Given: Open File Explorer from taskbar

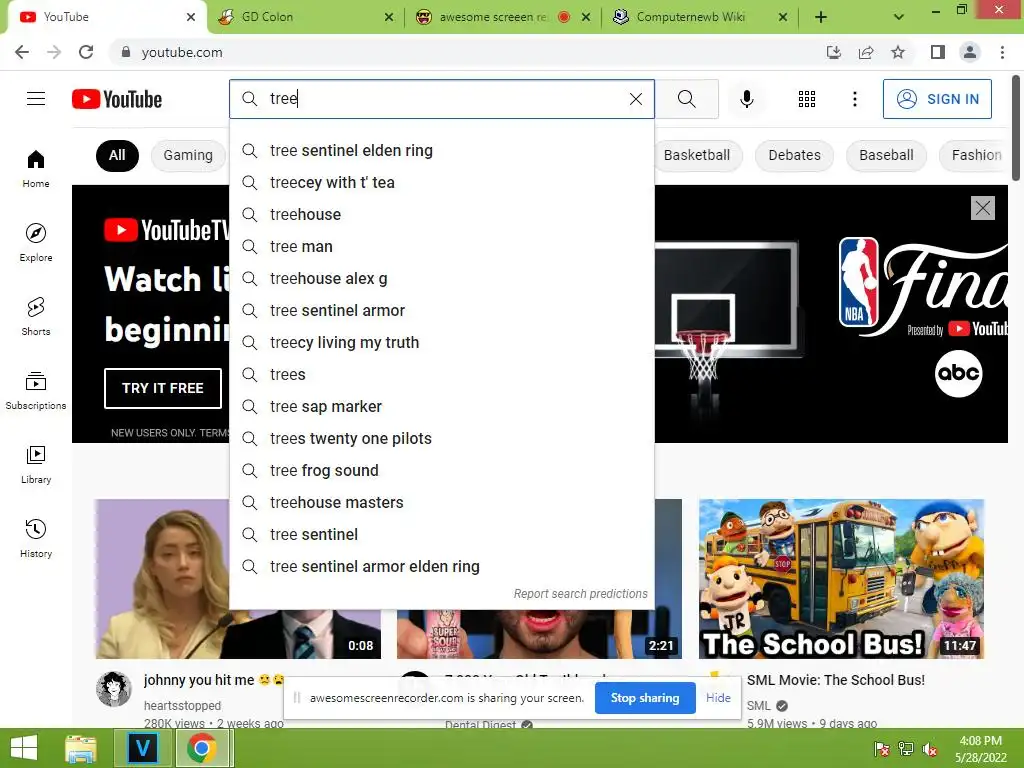Looking at the screenshot, I should [81, 748].
